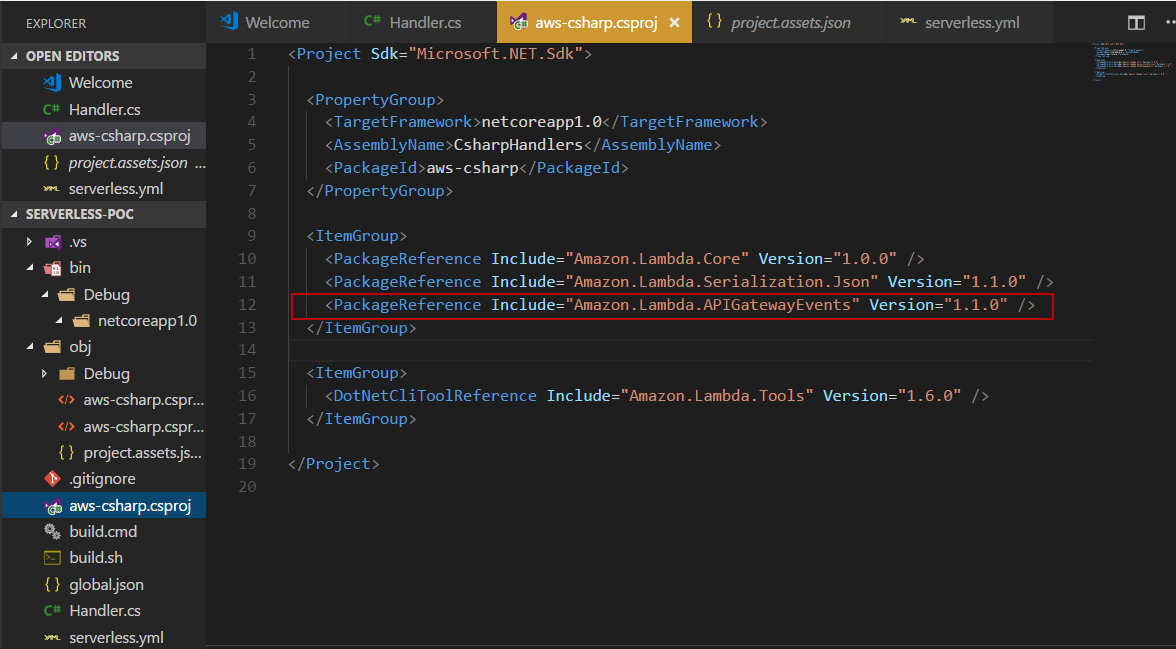Image resolution: width=1176 pixels, height=649 pixels.
Task: Expand the .vs folder
Action: click(x=30, y=241)
